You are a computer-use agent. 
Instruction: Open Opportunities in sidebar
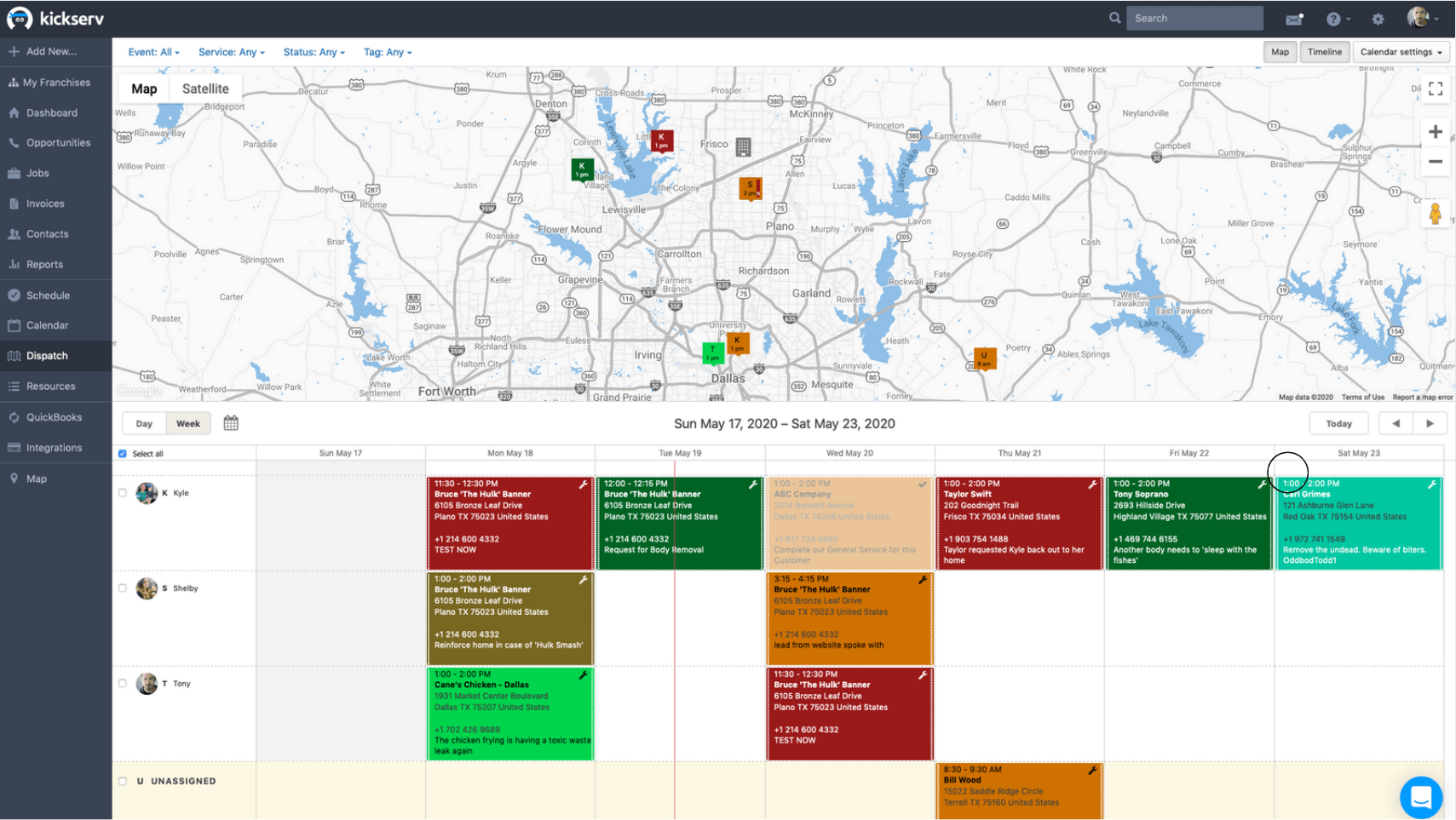(x=56, y=143)
